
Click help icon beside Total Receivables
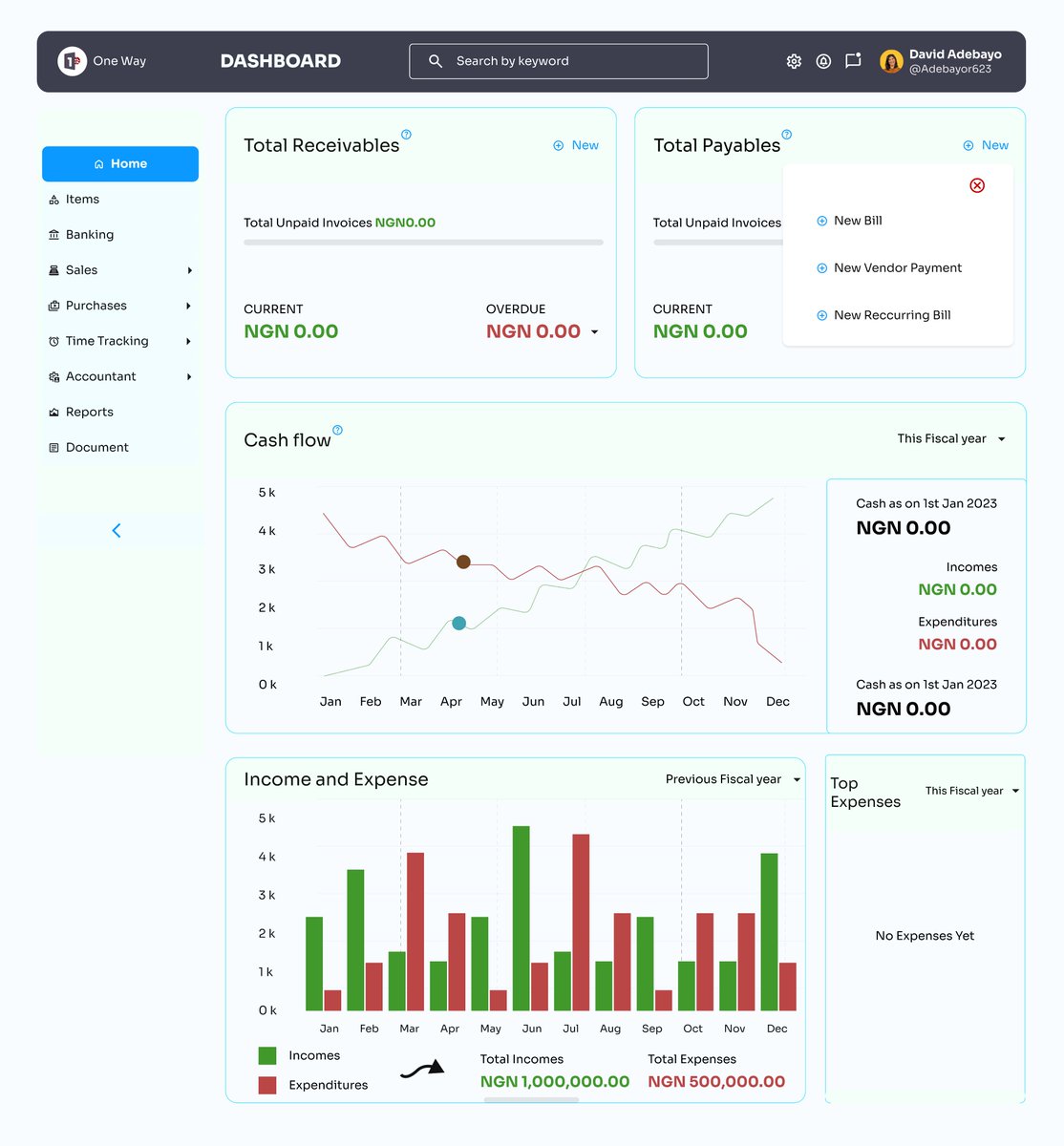(406, 135)
